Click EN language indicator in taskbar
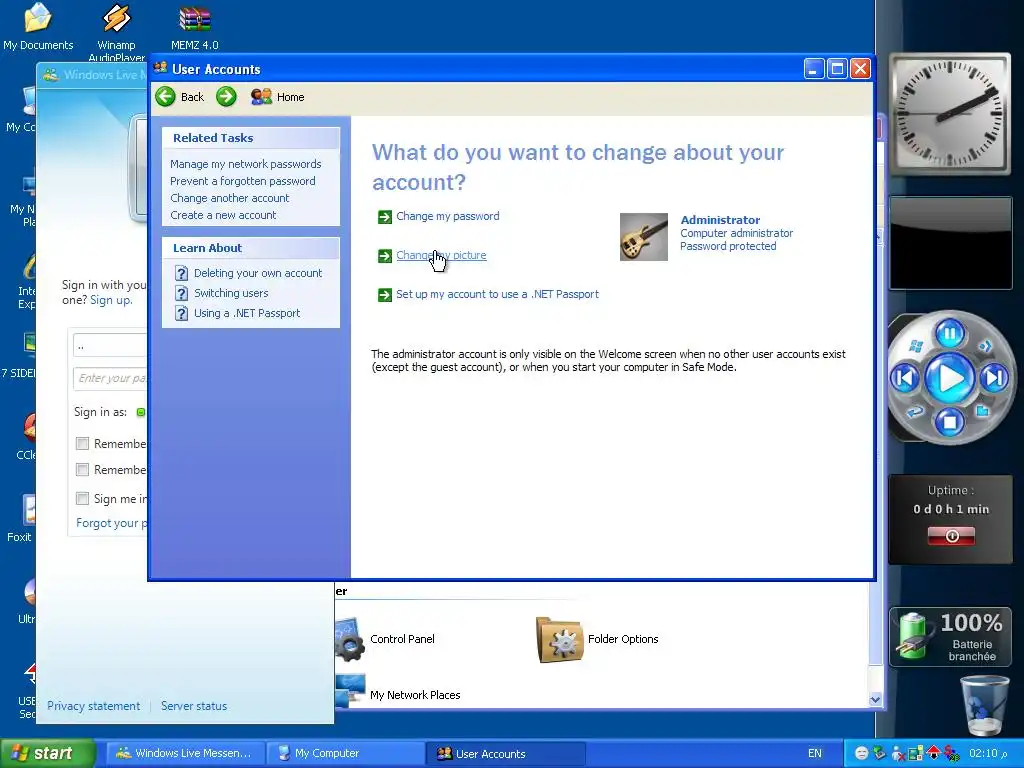Viewport: 1024px width, 768px height. (814, 753)
